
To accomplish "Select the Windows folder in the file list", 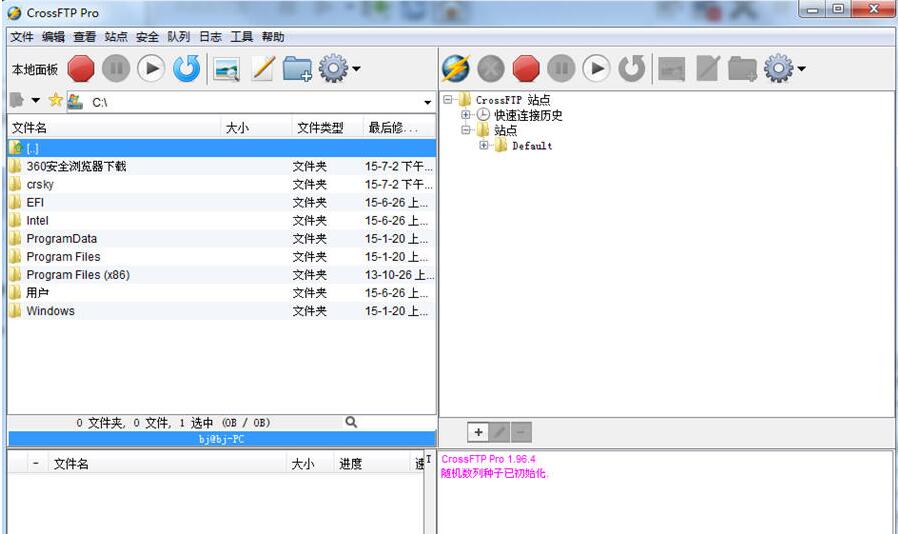I will pos(50,311).
